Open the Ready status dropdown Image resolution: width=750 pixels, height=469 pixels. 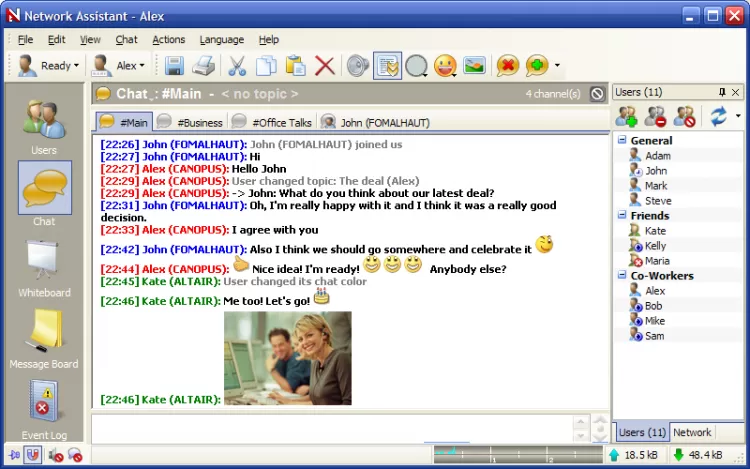point(47,66)
